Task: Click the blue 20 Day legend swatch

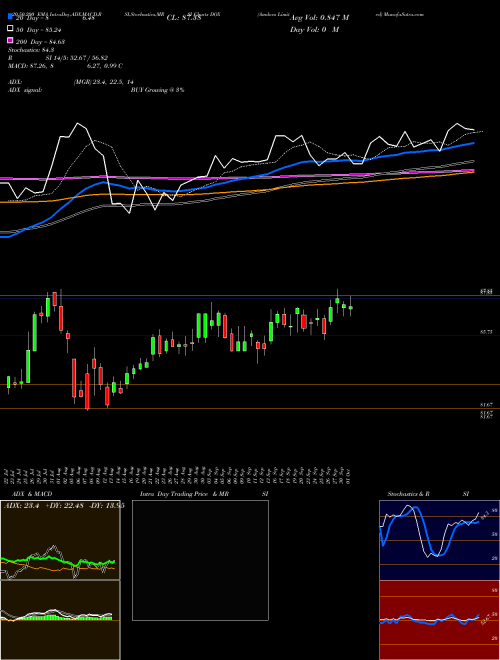Action: coord(11,17)
